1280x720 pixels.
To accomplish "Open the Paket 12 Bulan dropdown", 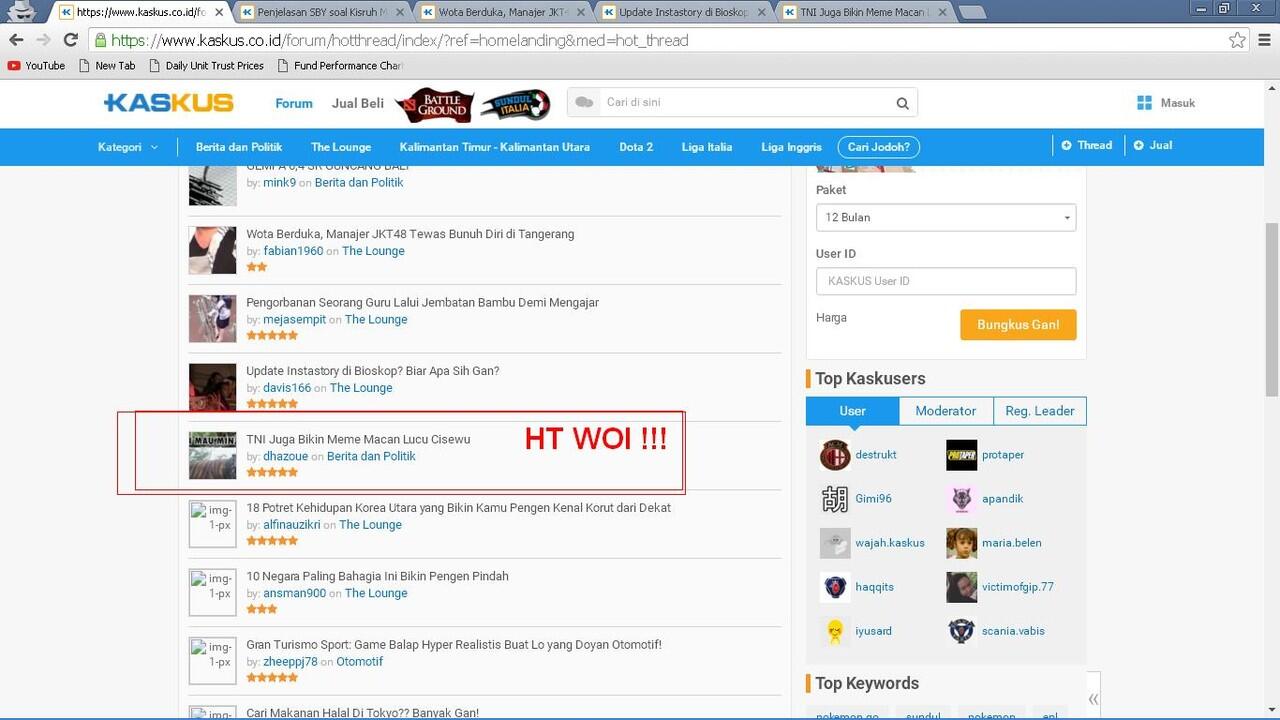I will pos(946,217).
